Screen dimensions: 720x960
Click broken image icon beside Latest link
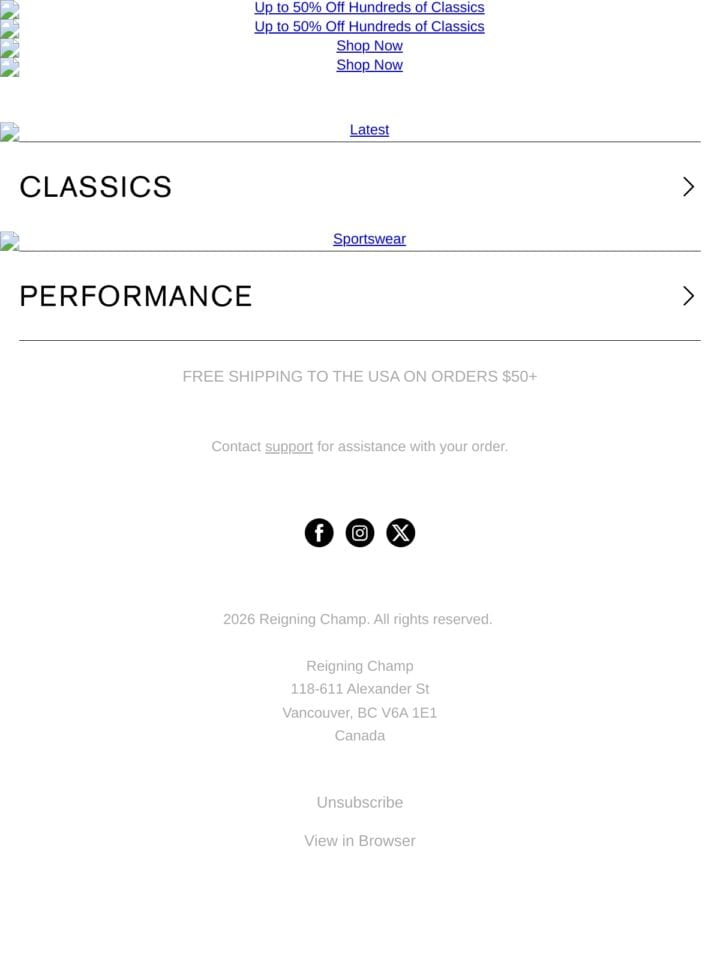pyautogui.click(x=9, y=132)
